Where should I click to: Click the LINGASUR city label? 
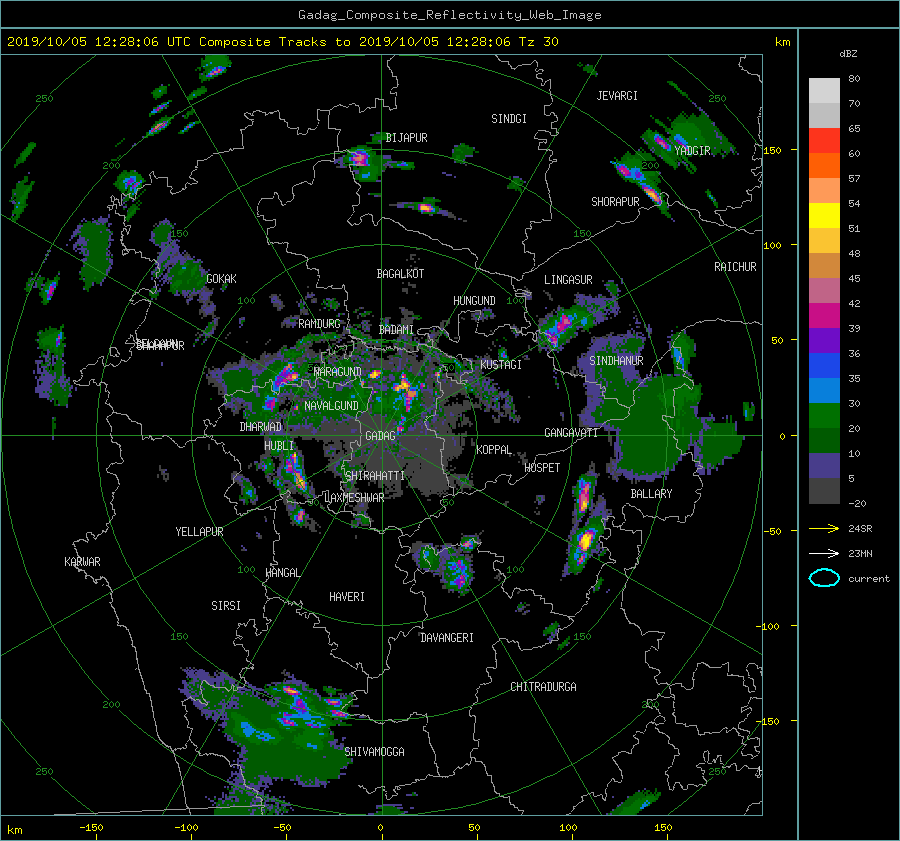568,280
